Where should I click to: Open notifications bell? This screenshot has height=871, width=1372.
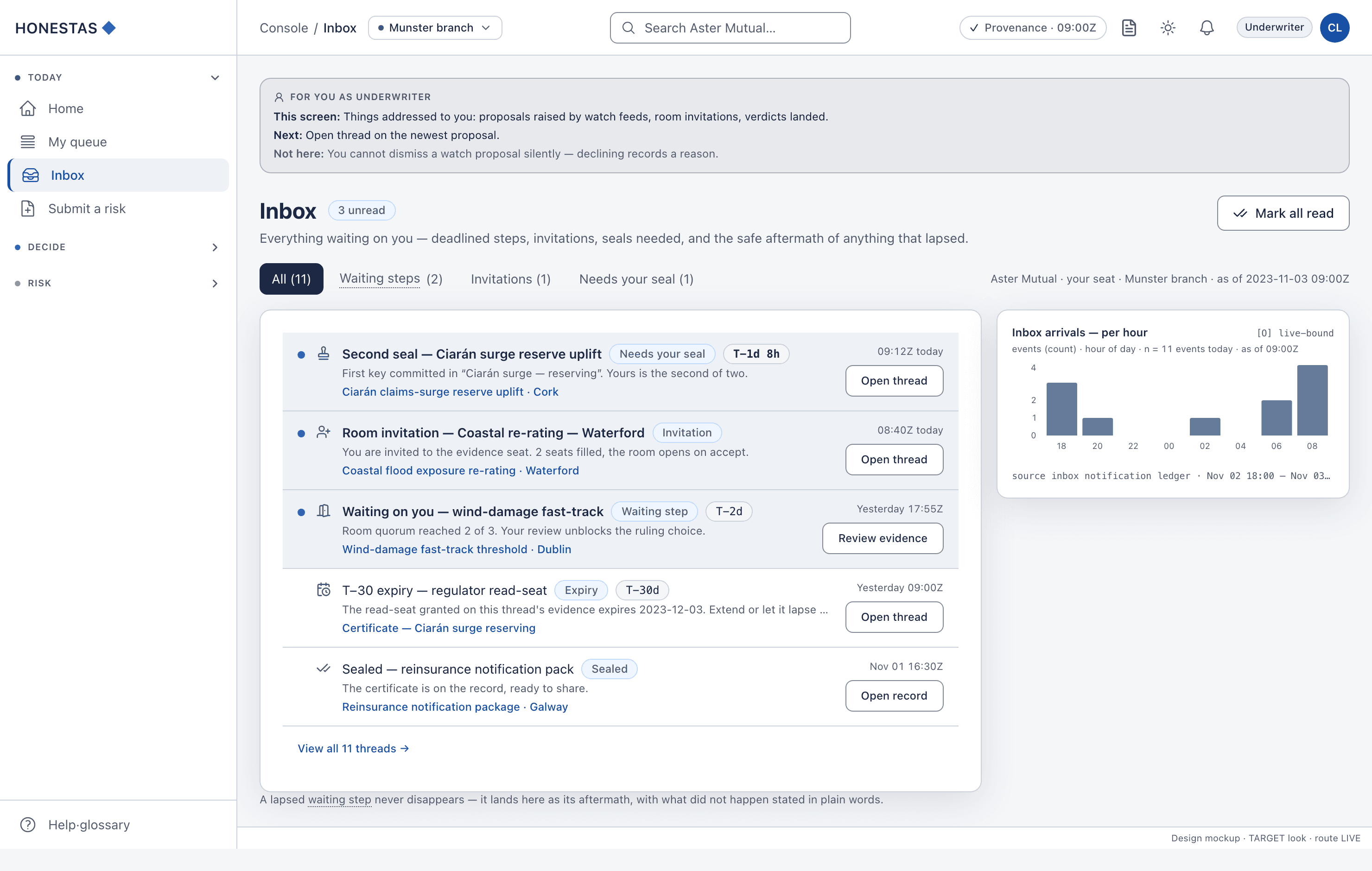click(x=1206, y=28)
